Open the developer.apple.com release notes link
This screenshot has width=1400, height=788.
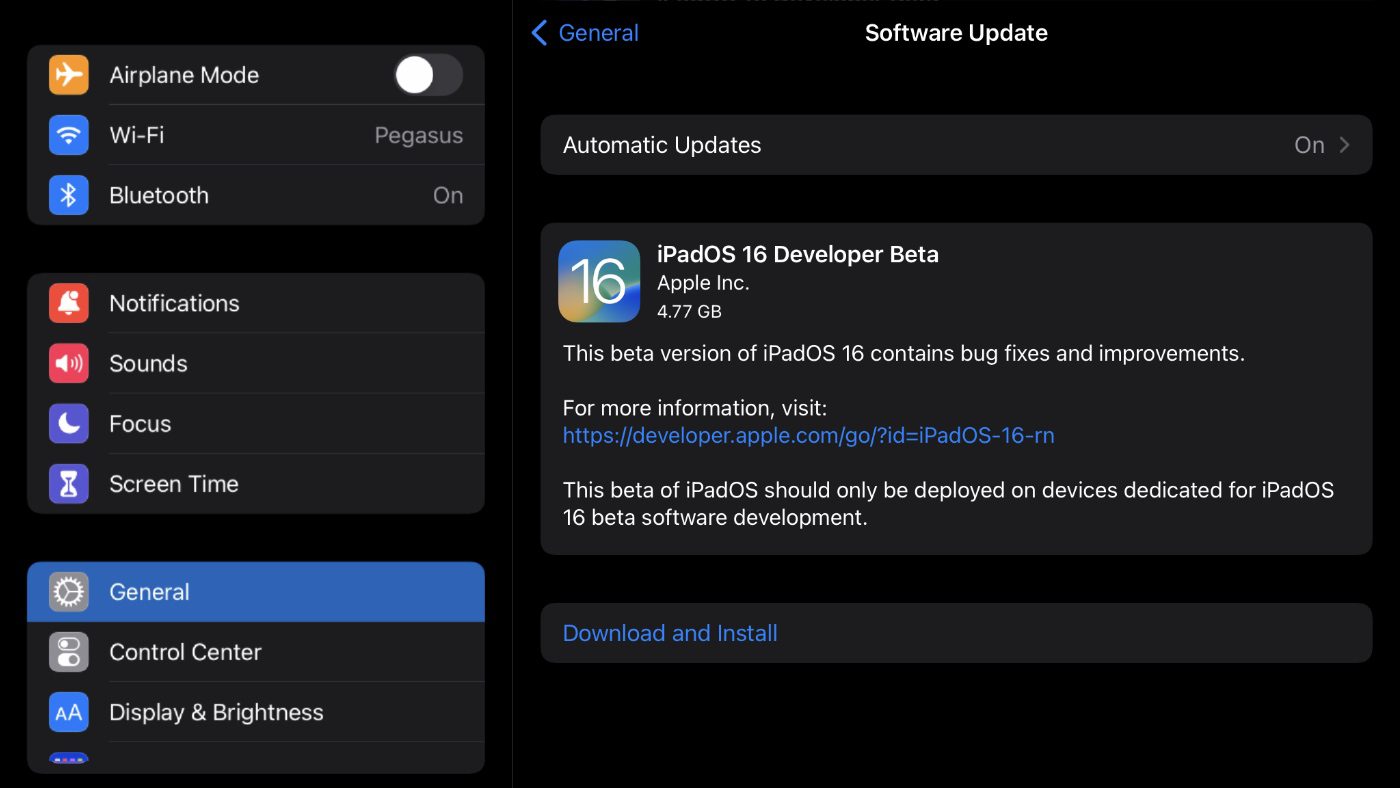(808, 435)
